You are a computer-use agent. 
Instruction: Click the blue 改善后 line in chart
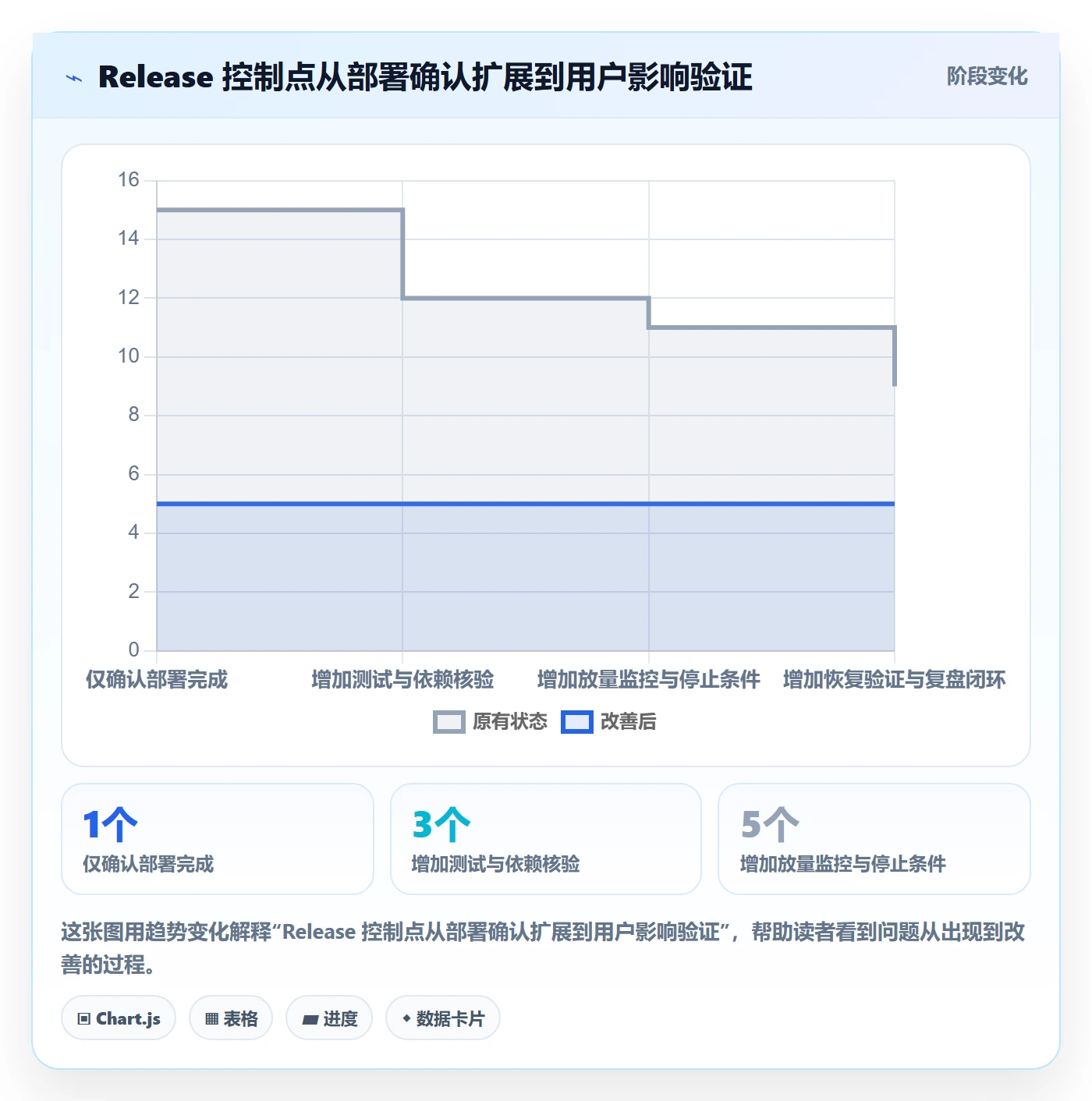pyautogui.click(x=526, y=504)
